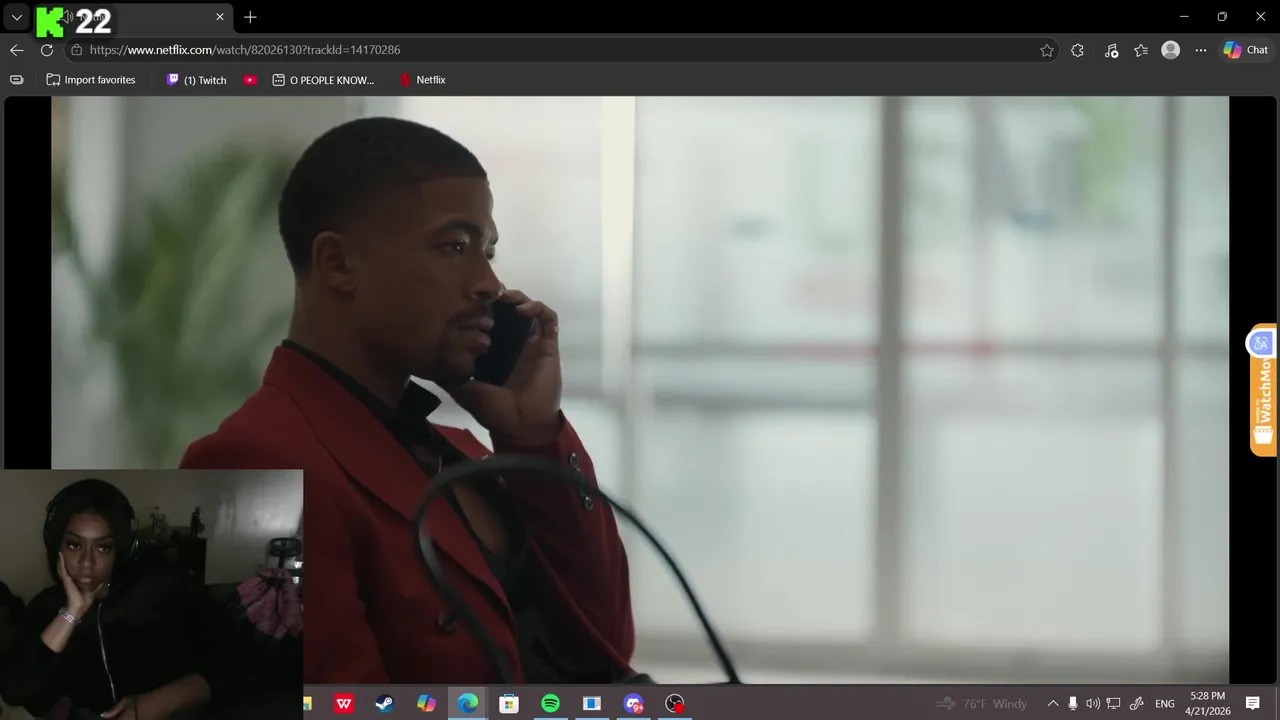Viewport: 1280px width, 720px height.
Task: Open Spotify from the taskbar
Action: 550,704
